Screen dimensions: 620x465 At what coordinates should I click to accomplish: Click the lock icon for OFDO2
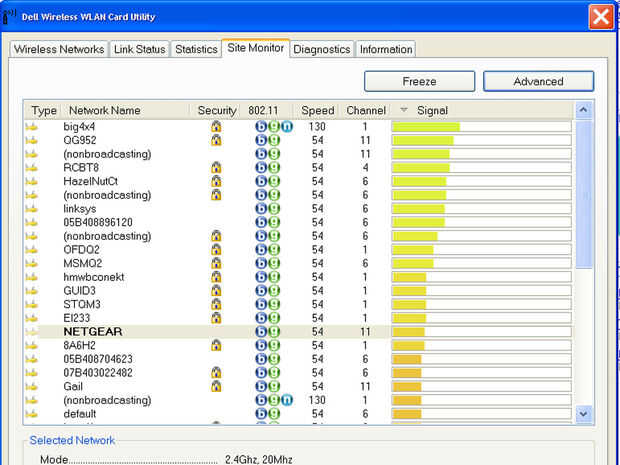point(216,250)
